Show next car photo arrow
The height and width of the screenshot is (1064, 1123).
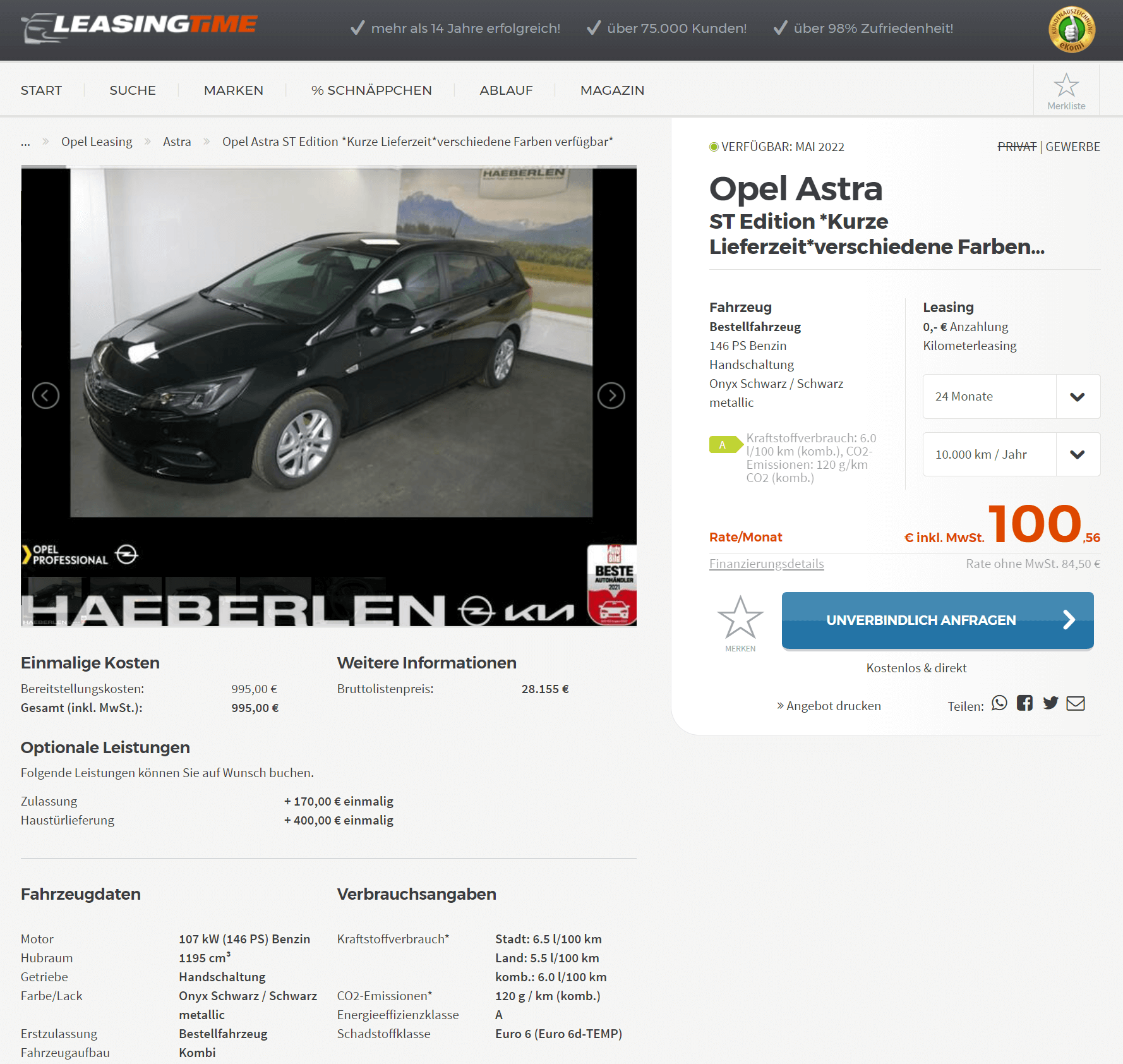pyautogui.click(x=611, y=396)
